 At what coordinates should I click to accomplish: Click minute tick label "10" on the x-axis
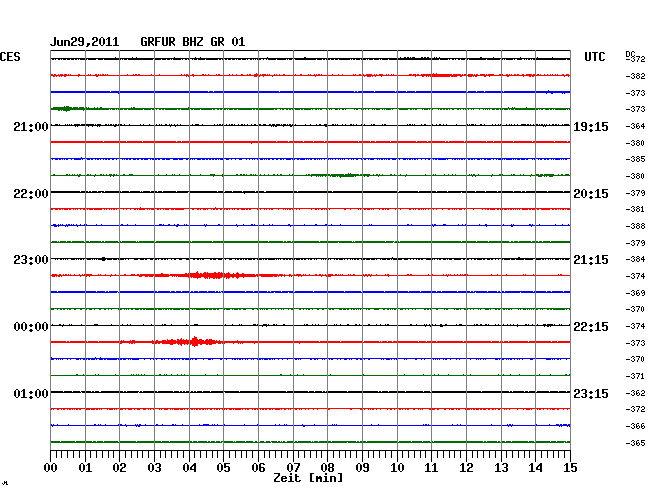pos(397,467)
